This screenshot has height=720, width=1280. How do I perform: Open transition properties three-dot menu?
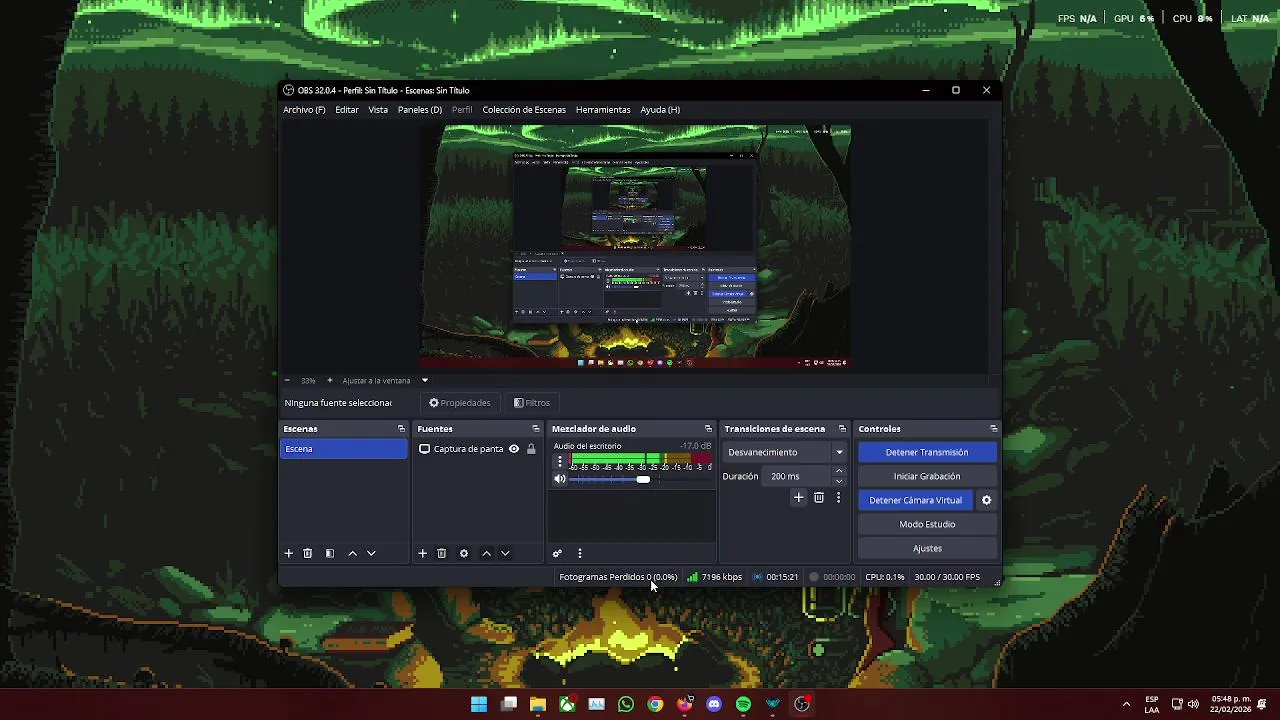click(x=838, y=497)
